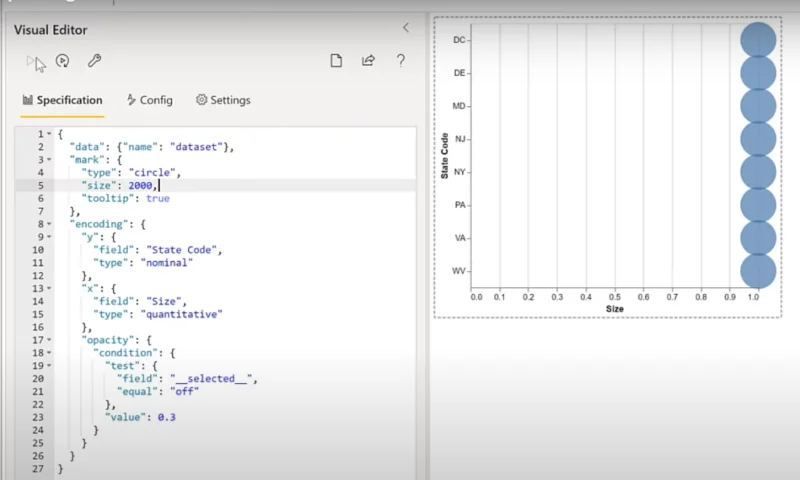Click the NY y-axis label

[x=459, y=172]
